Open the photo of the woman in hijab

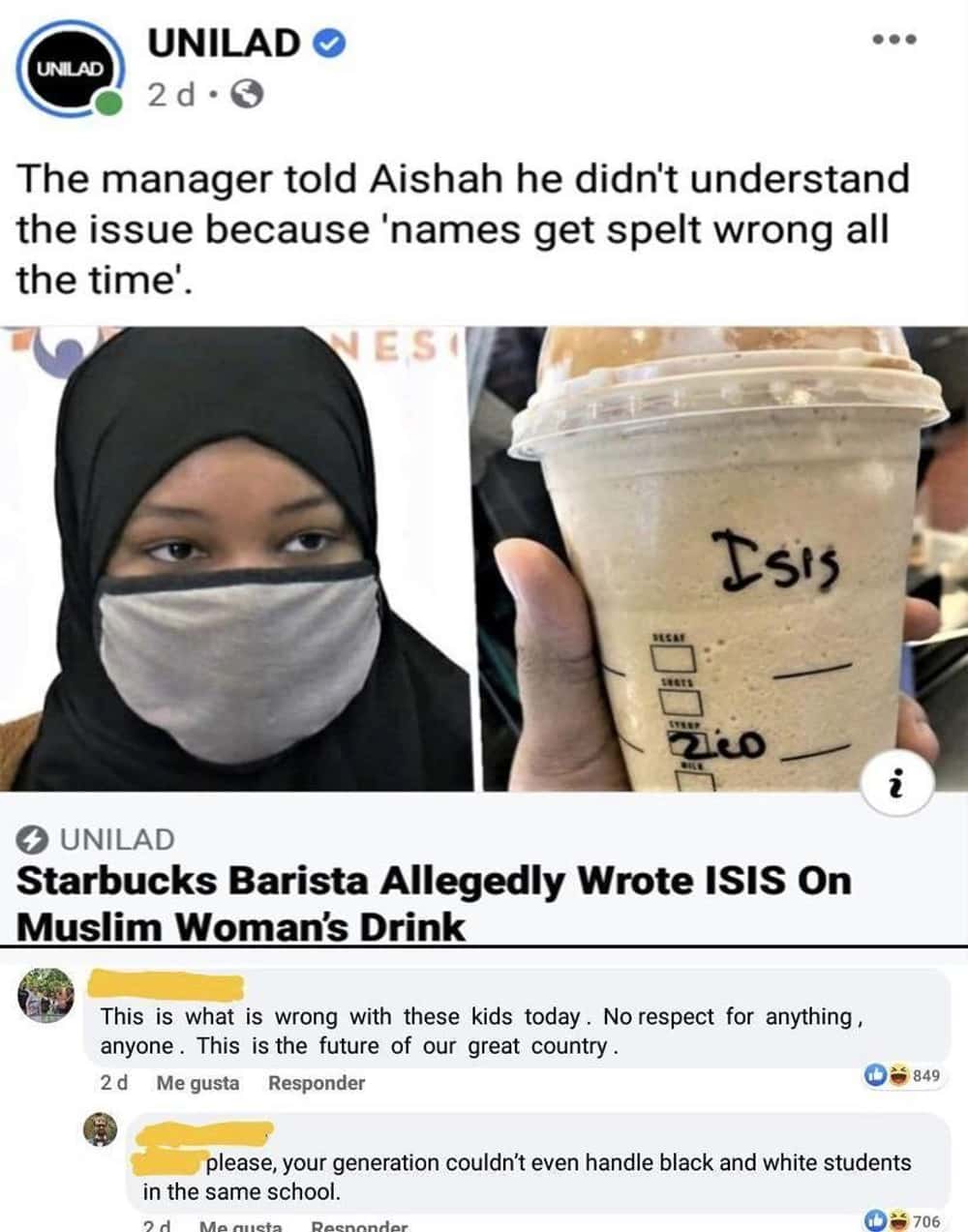tap(236, 558)
